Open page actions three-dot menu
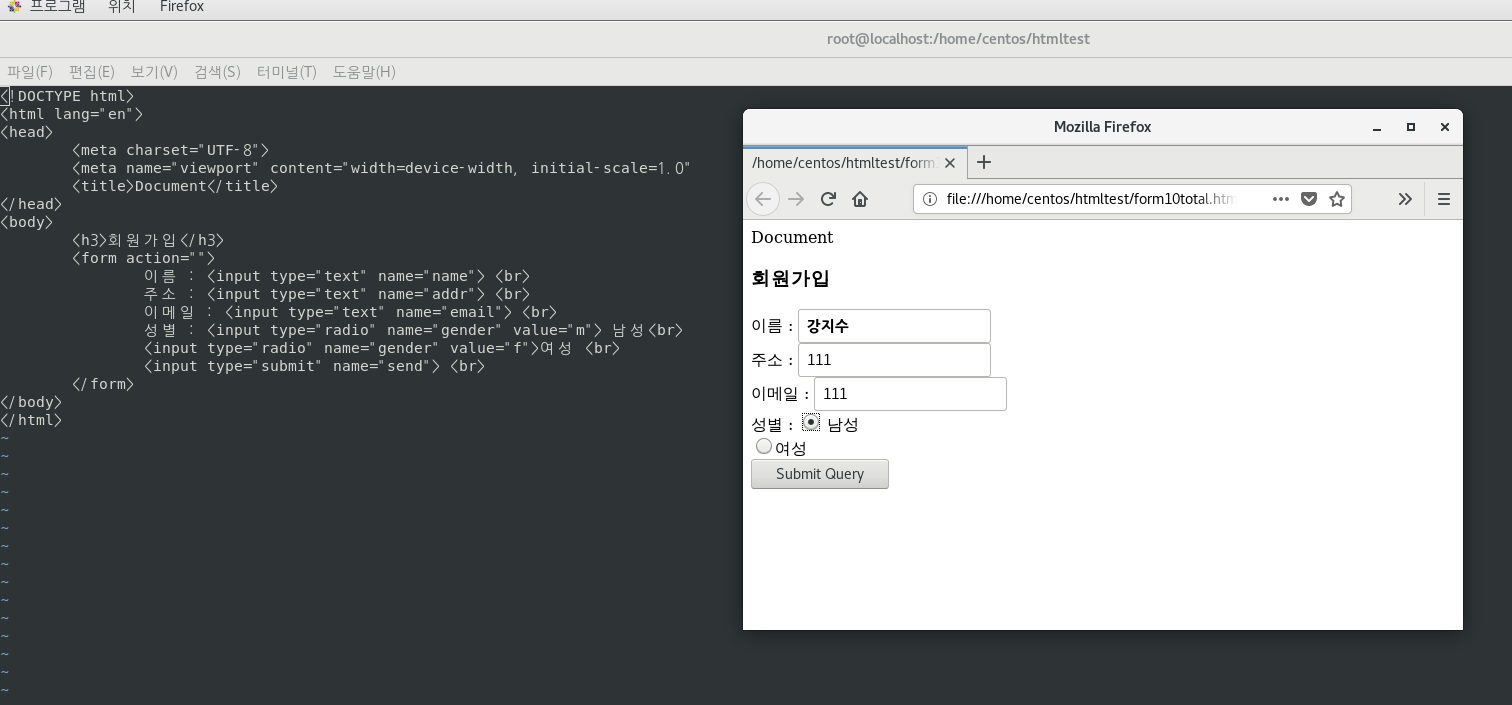Viewport: 1512px width, 705px height. tap(1280, 199)
